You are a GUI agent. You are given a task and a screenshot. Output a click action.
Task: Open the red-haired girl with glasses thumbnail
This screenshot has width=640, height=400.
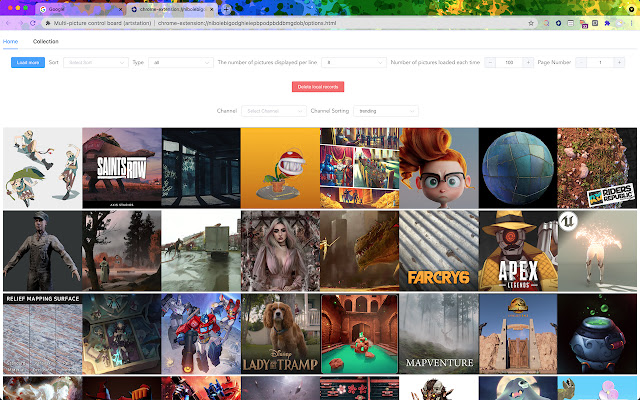click(439, 168)
